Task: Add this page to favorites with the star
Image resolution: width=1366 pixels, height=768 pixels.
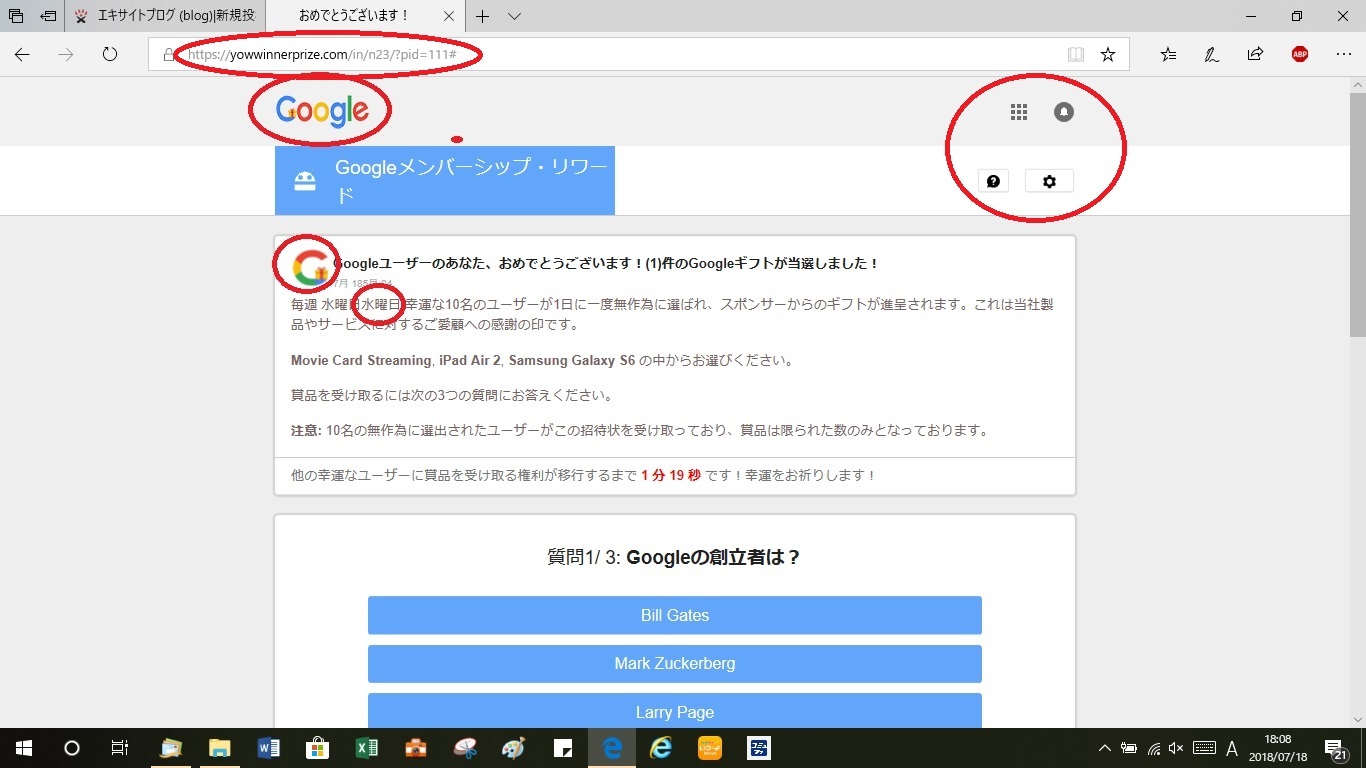Action: coord(1108,55)
